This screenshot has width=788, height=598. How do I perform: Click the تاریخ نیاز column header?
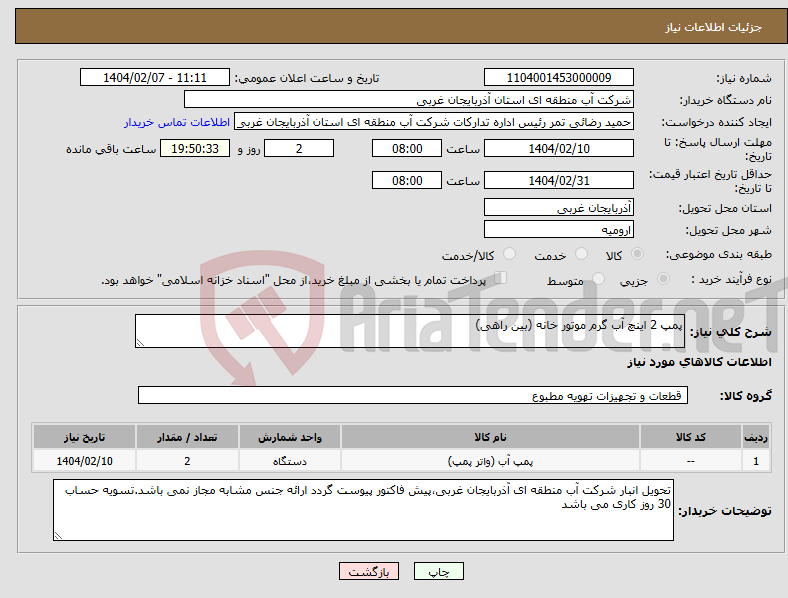pyautogui.click(x=84, y=437)
